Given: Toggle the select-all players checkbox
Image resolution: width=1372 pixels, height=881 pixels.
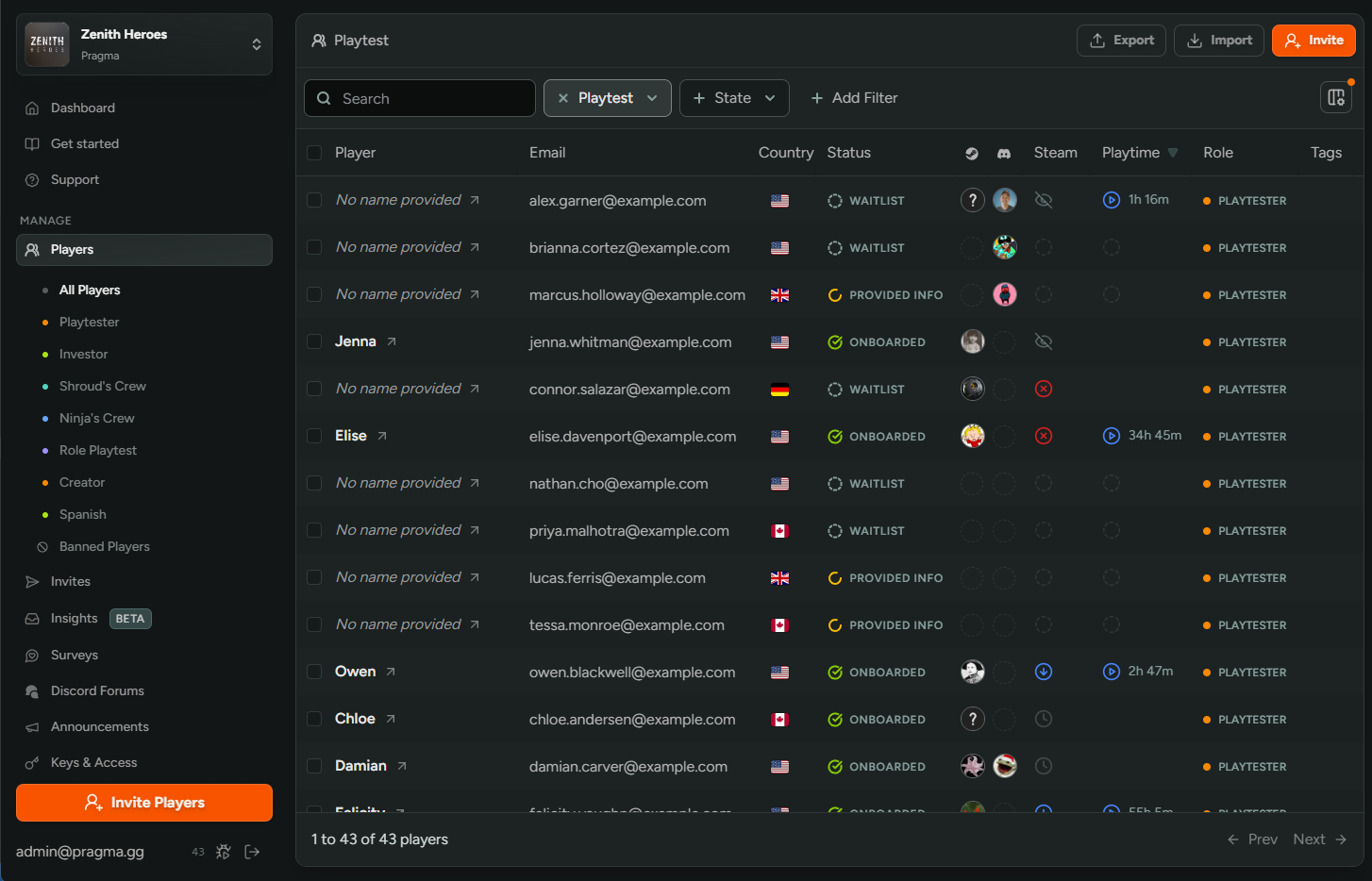Looking at the screenshot, I should click(x=314, y=153).
